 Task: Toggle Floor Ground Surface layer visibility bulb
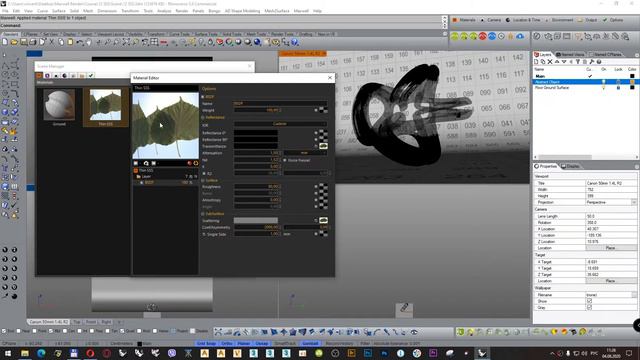tap(604, 88)
